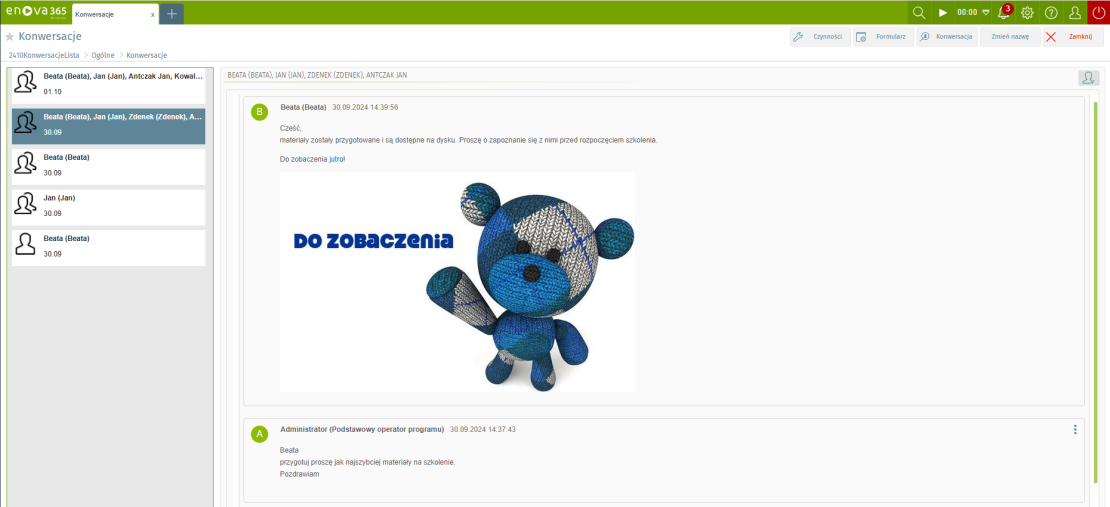The width and height of the screenshot is (1110, 507).
Task: Open the help question mark icon
Action: pos(1051,13)
